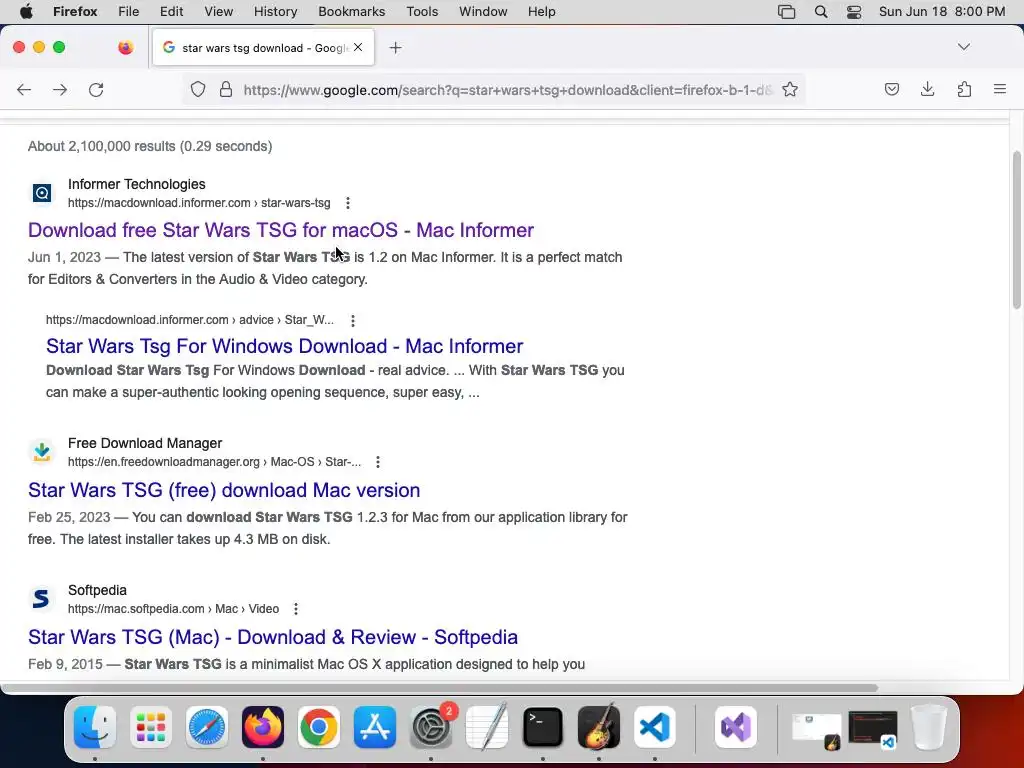Click the macdownload.informer.com star-wars-tsg URL

[x=199, y=203]
